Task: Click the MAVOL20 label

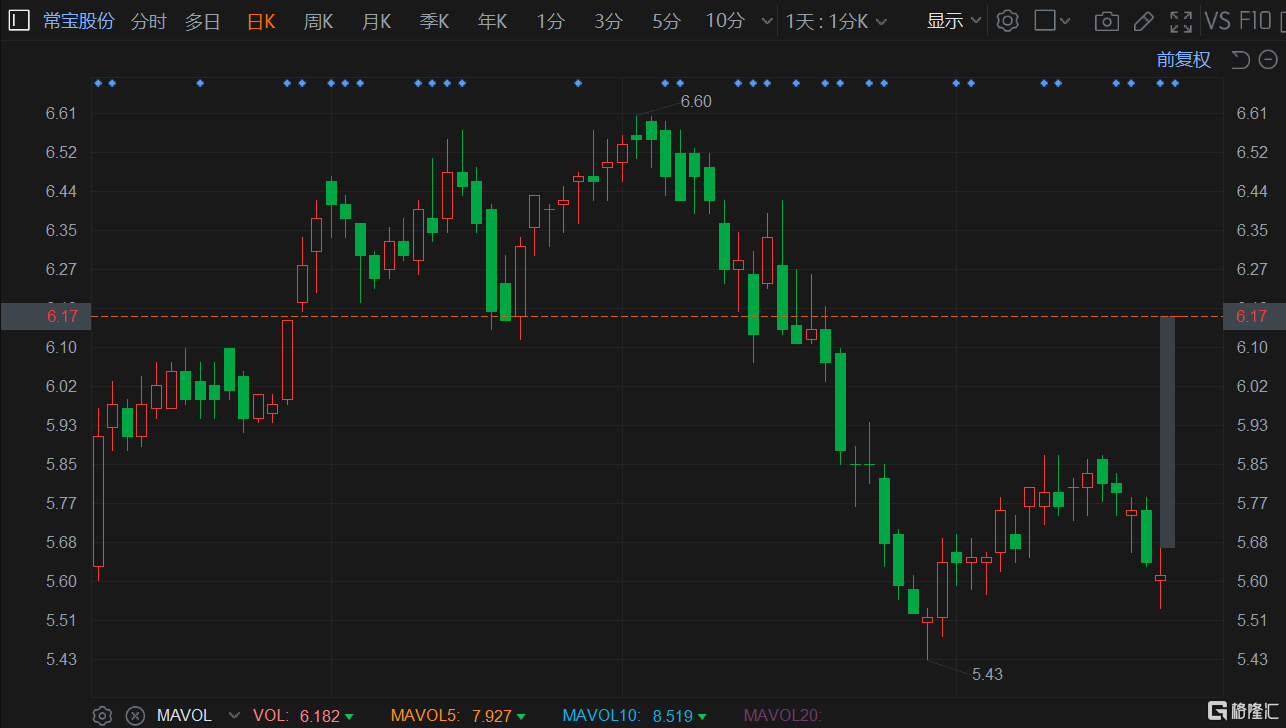Action: click(782, 716)
